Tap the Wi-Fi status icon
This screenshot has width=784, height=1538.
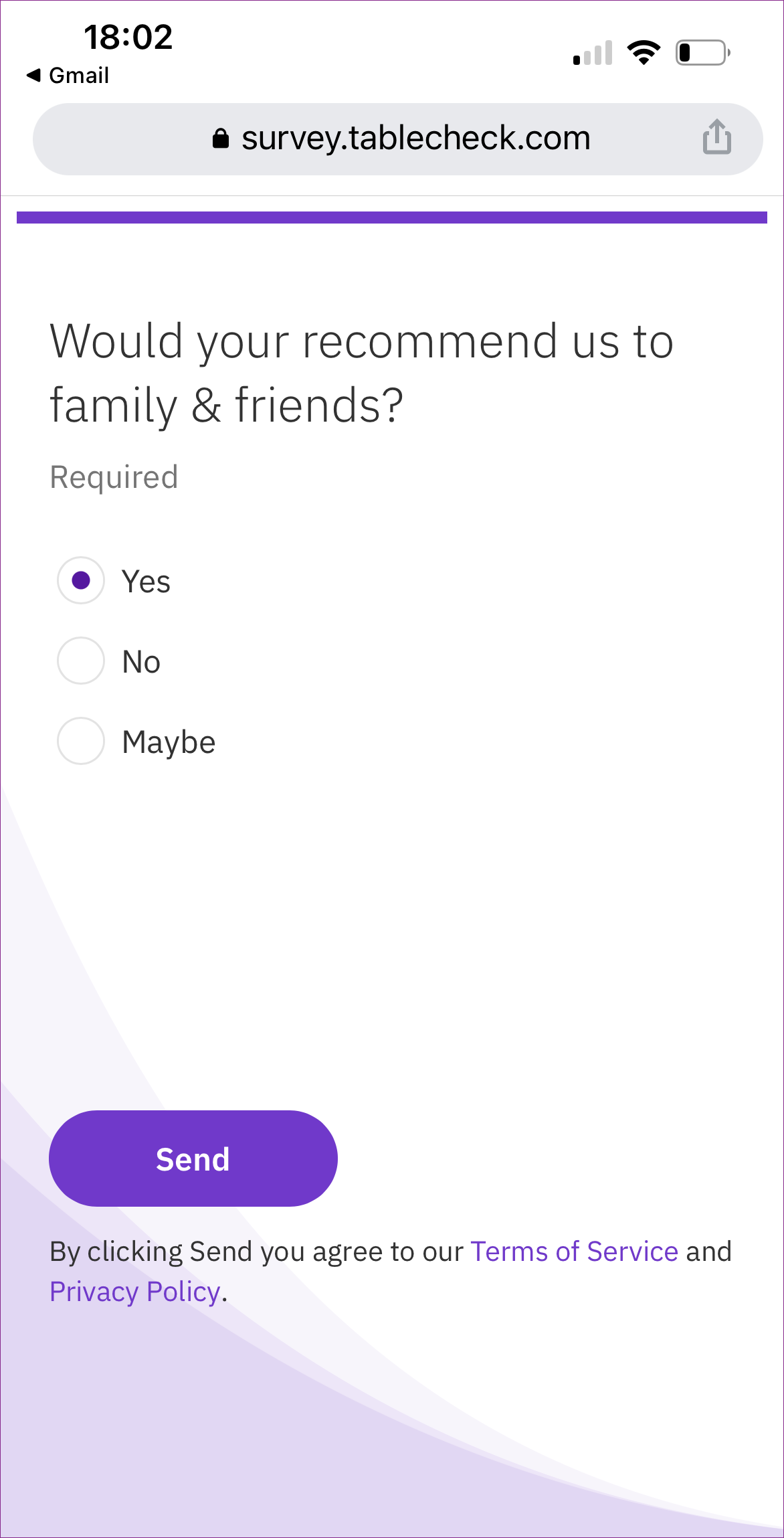click(x=644, y=52)
